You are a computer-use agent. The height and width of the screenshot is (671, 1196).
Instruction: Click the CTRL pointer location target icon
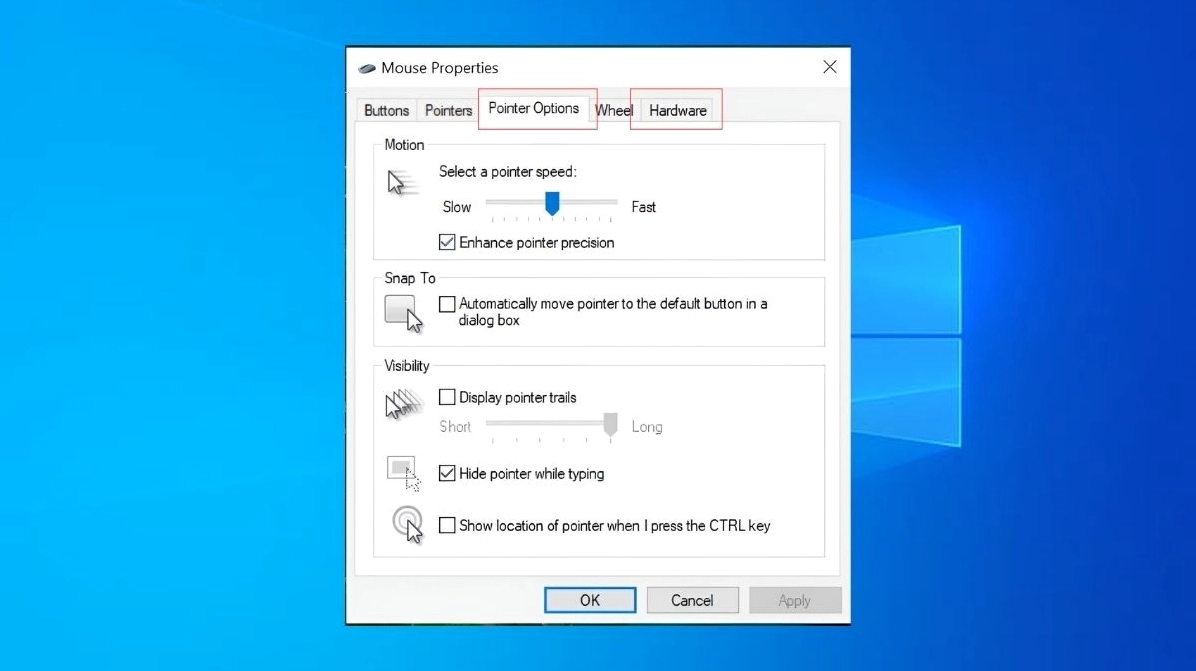coord(407,524)
